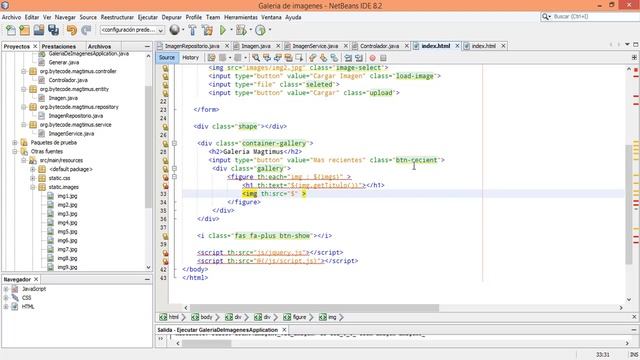This screenshot has height=360, width=640.
Task: Open the Depurar menu
Action: pos(171,17)
